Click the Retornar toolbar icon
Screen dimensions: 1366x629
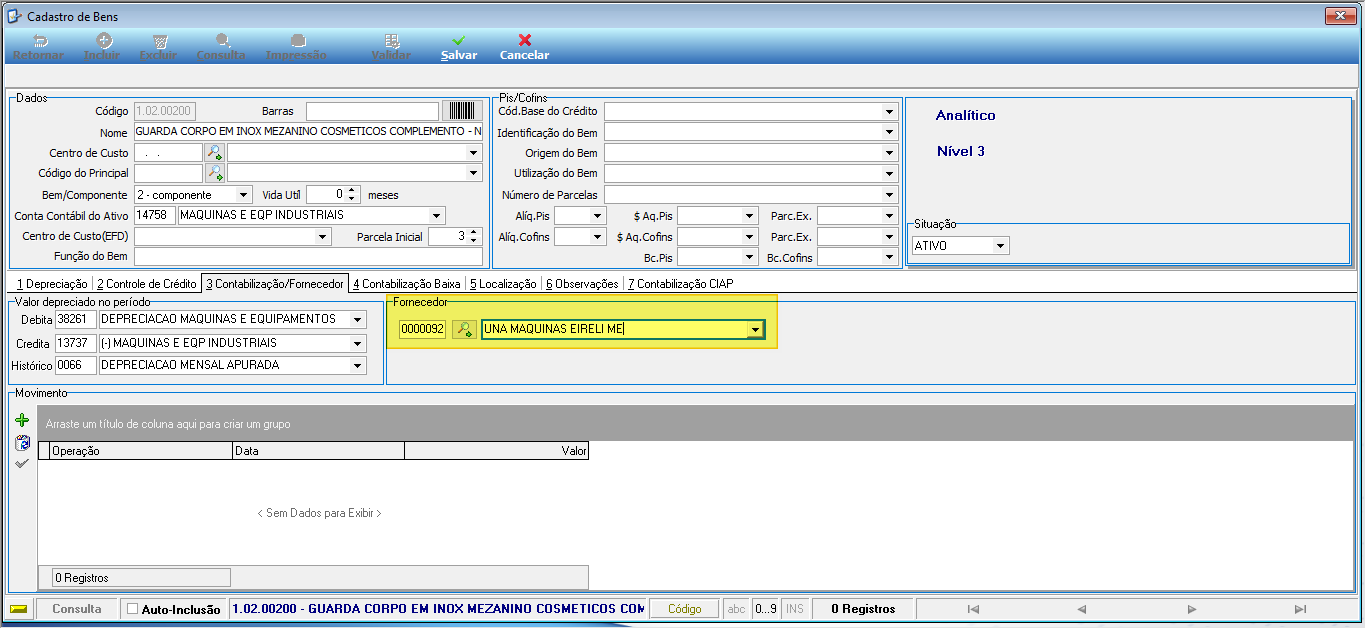pos(40,41)
